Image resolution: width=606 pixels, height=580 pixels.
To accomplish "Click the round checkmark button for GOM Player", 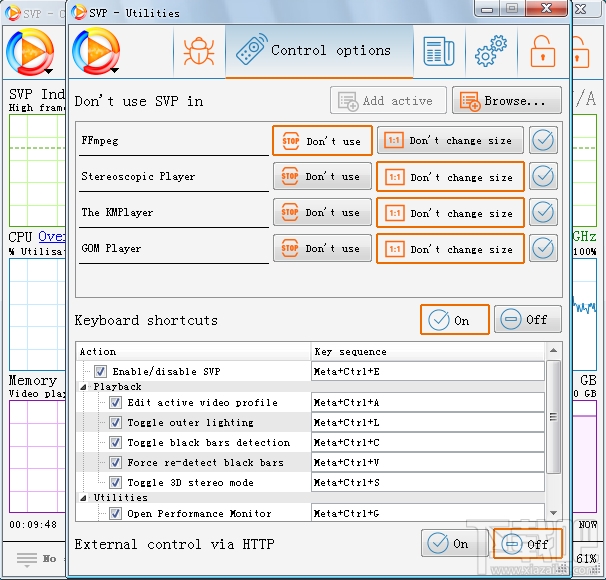I will click(543, 249).
